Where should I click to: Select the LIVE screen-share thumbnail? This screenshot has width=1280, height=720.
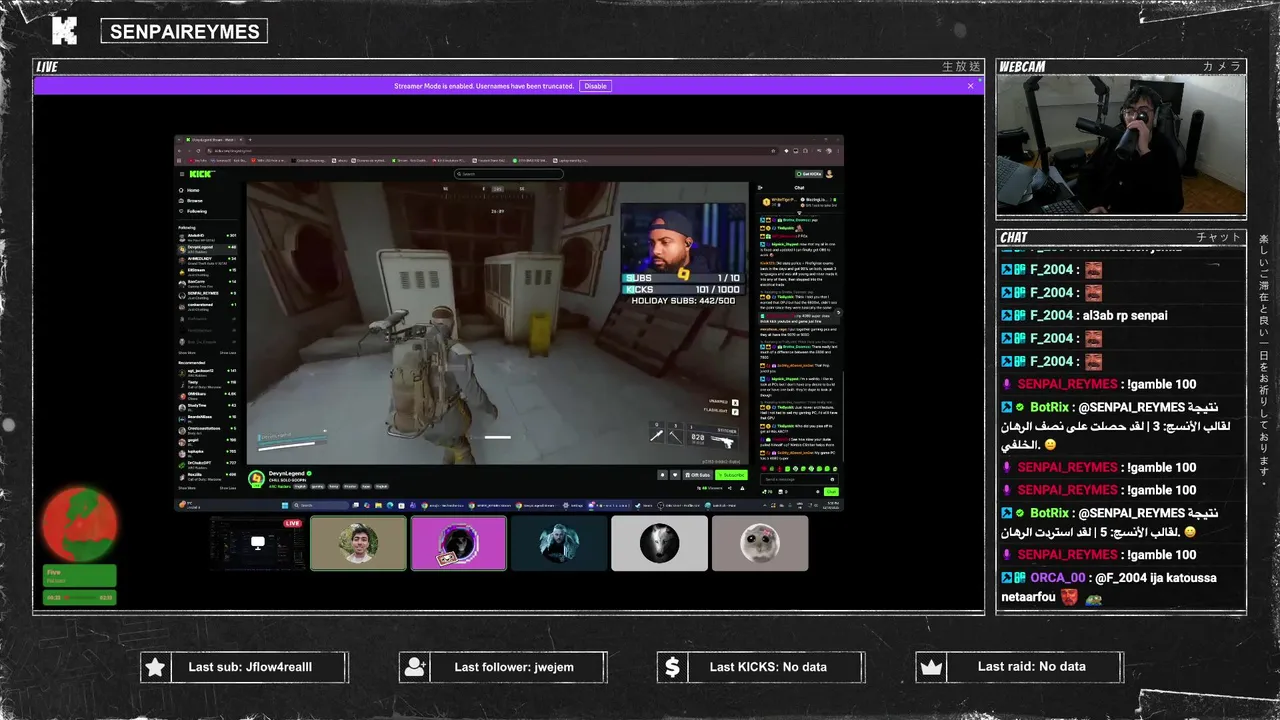258,543
